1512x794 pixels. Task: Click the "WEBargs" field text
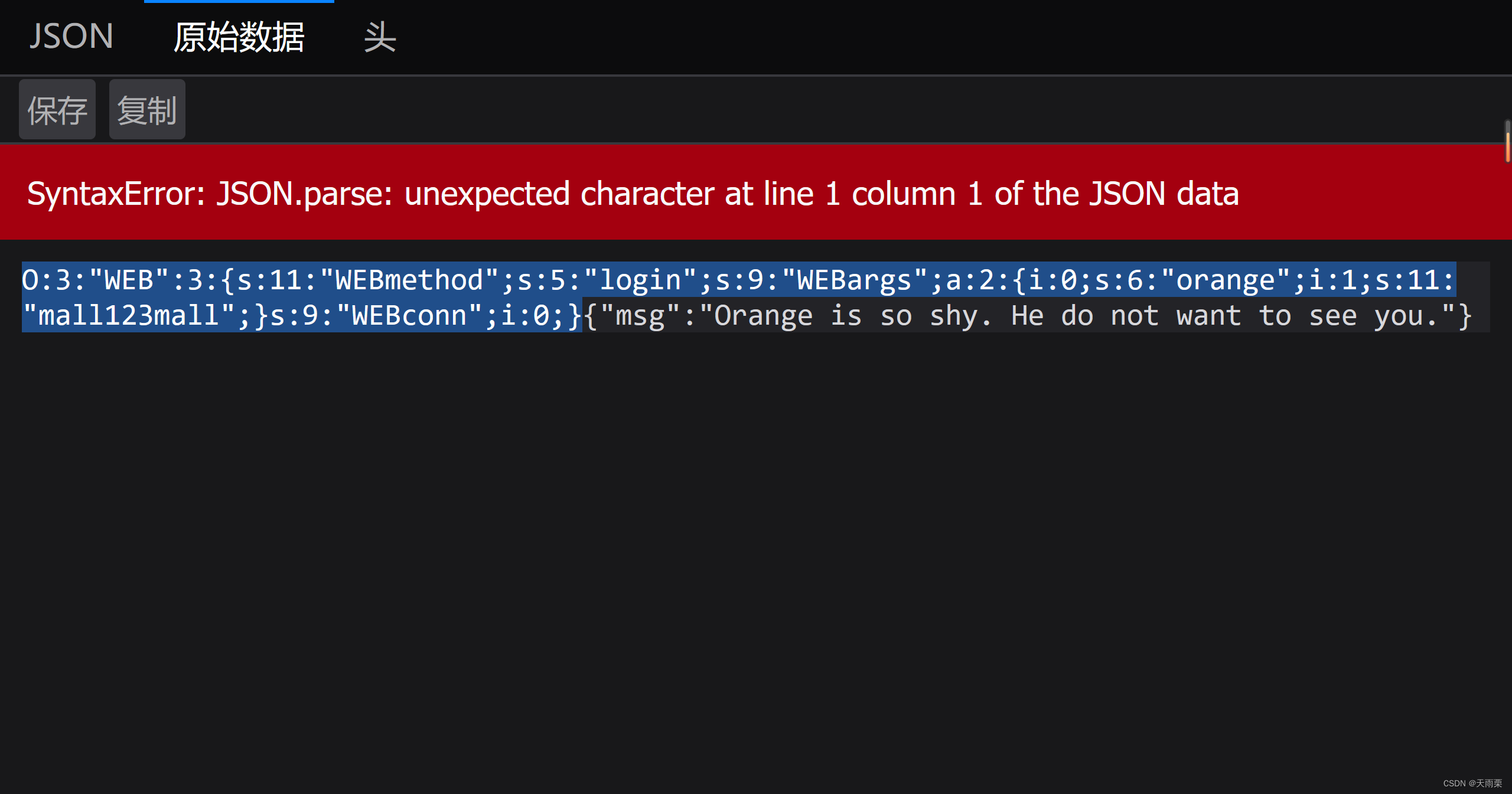(850, 279)
